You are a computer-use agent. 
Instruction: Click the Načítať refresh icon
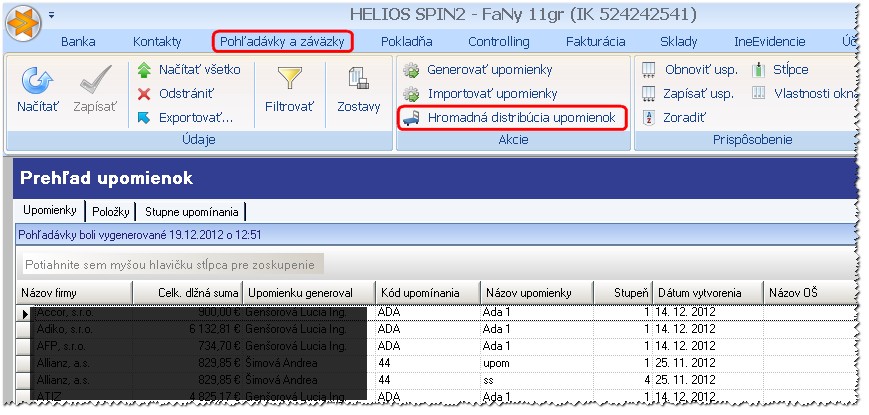[x=38, y=81]
